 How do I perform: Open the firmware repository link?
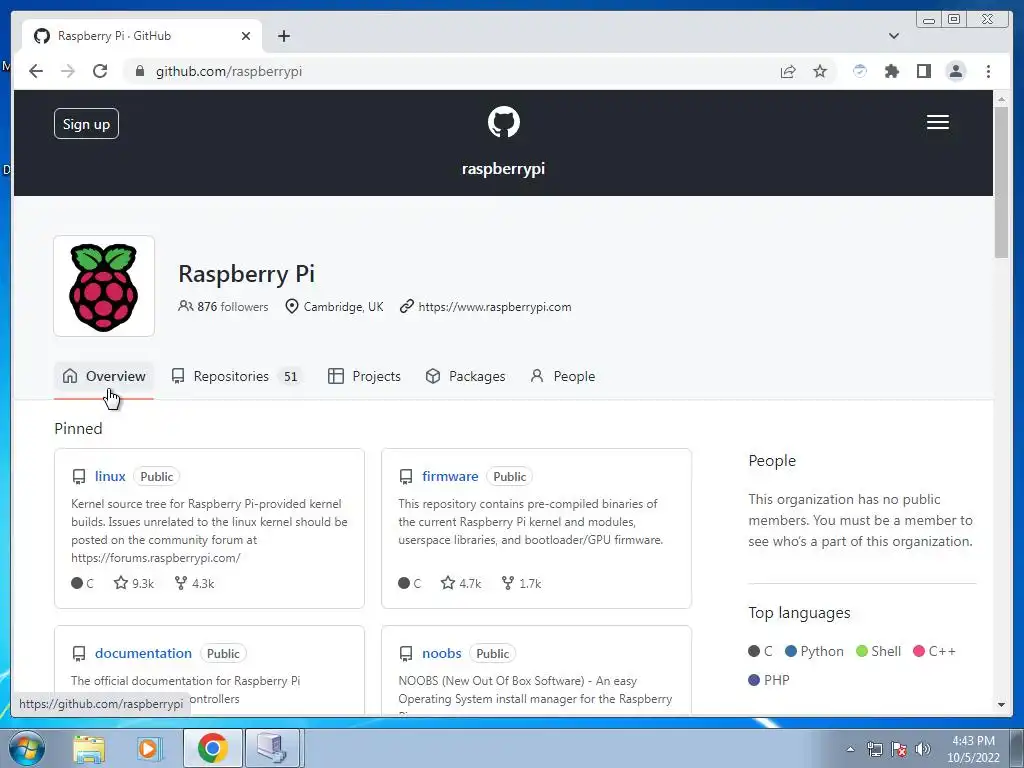(450, 476)
